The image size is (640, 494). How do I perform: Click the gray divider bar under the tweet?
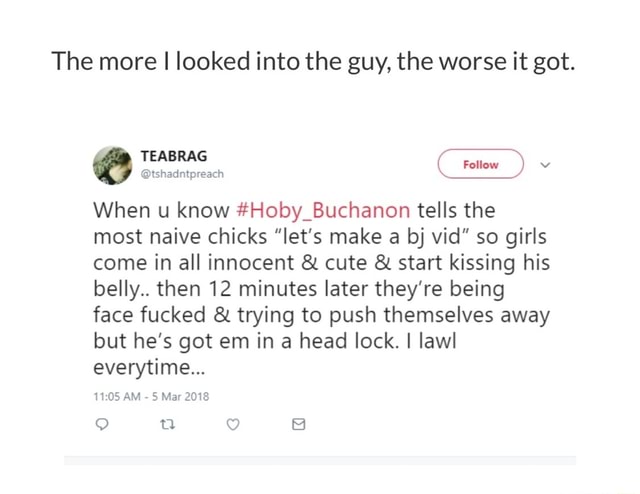pos(320,461)
